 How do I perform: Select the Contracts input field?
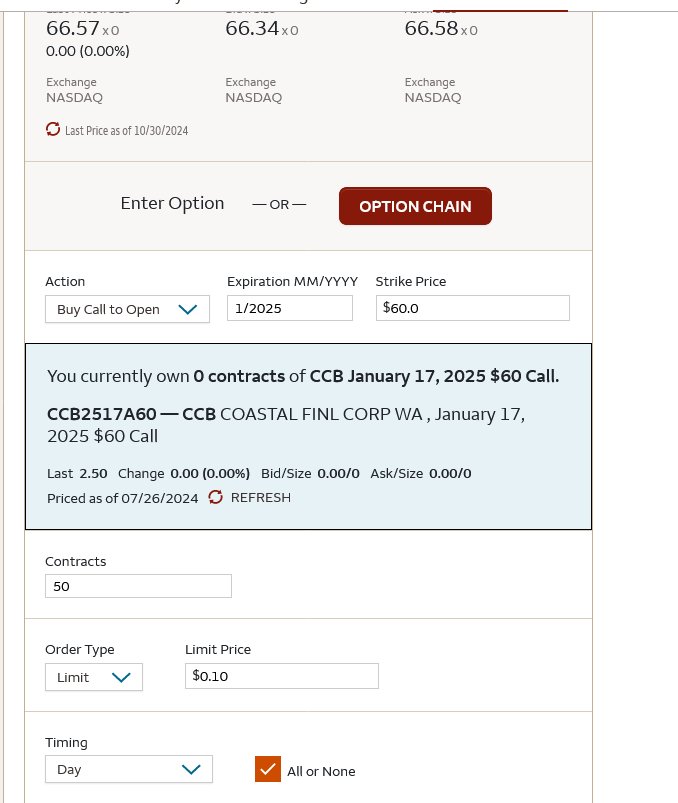[x=138, y=586]
